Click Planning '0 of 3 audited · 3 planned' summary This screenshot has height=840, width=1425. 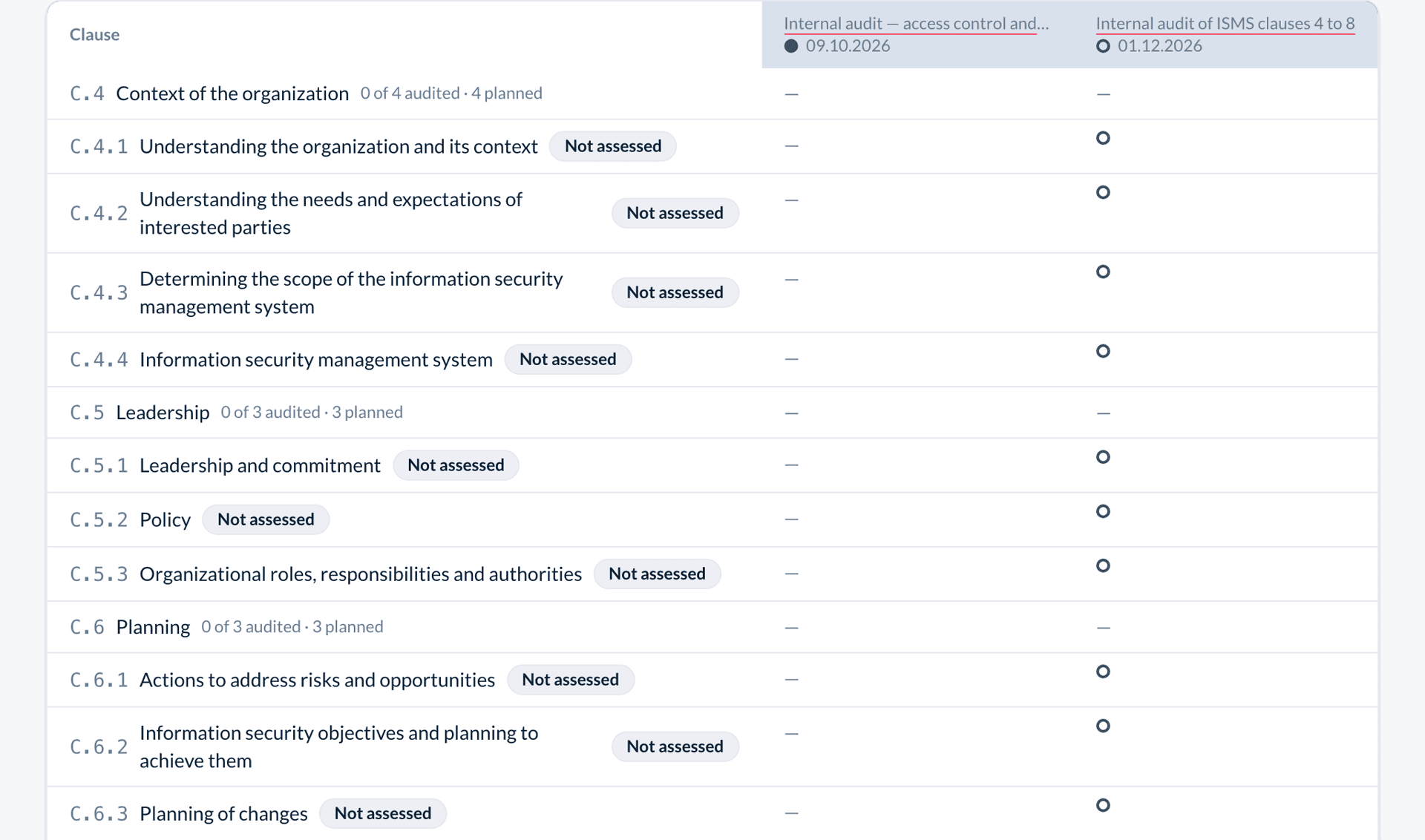[292, 627]
